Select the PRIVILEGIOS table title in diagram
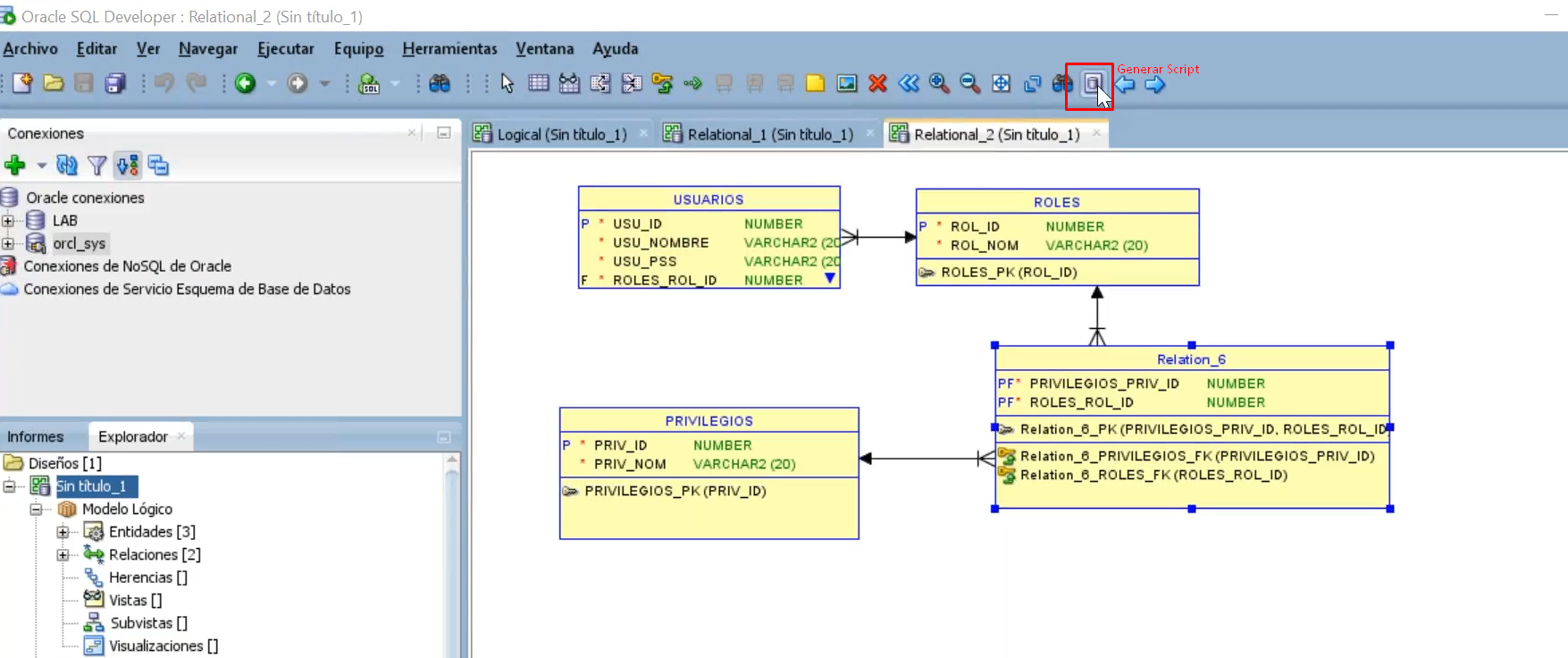Screen dimensions: 1568x658 click(x=709, y=420)
